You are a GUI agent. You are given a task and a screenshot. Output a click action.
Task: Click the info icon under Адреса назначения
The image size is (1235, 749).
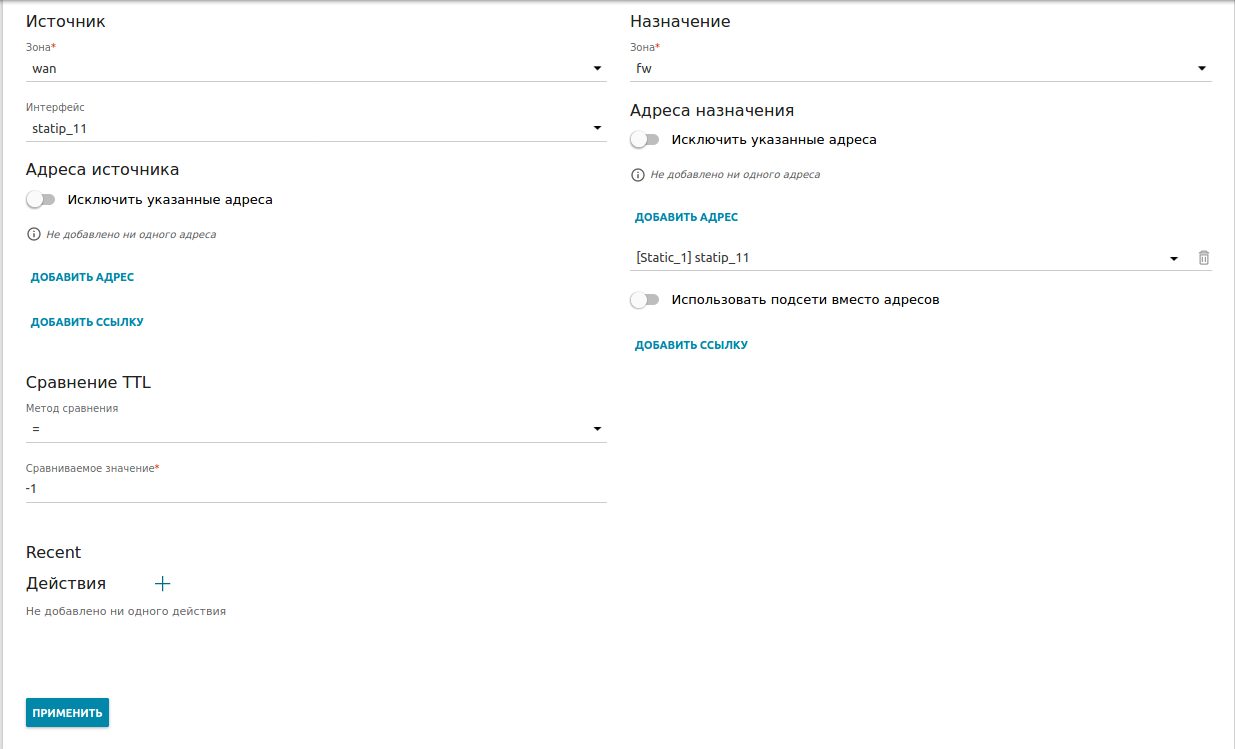(x=639, y=175)
